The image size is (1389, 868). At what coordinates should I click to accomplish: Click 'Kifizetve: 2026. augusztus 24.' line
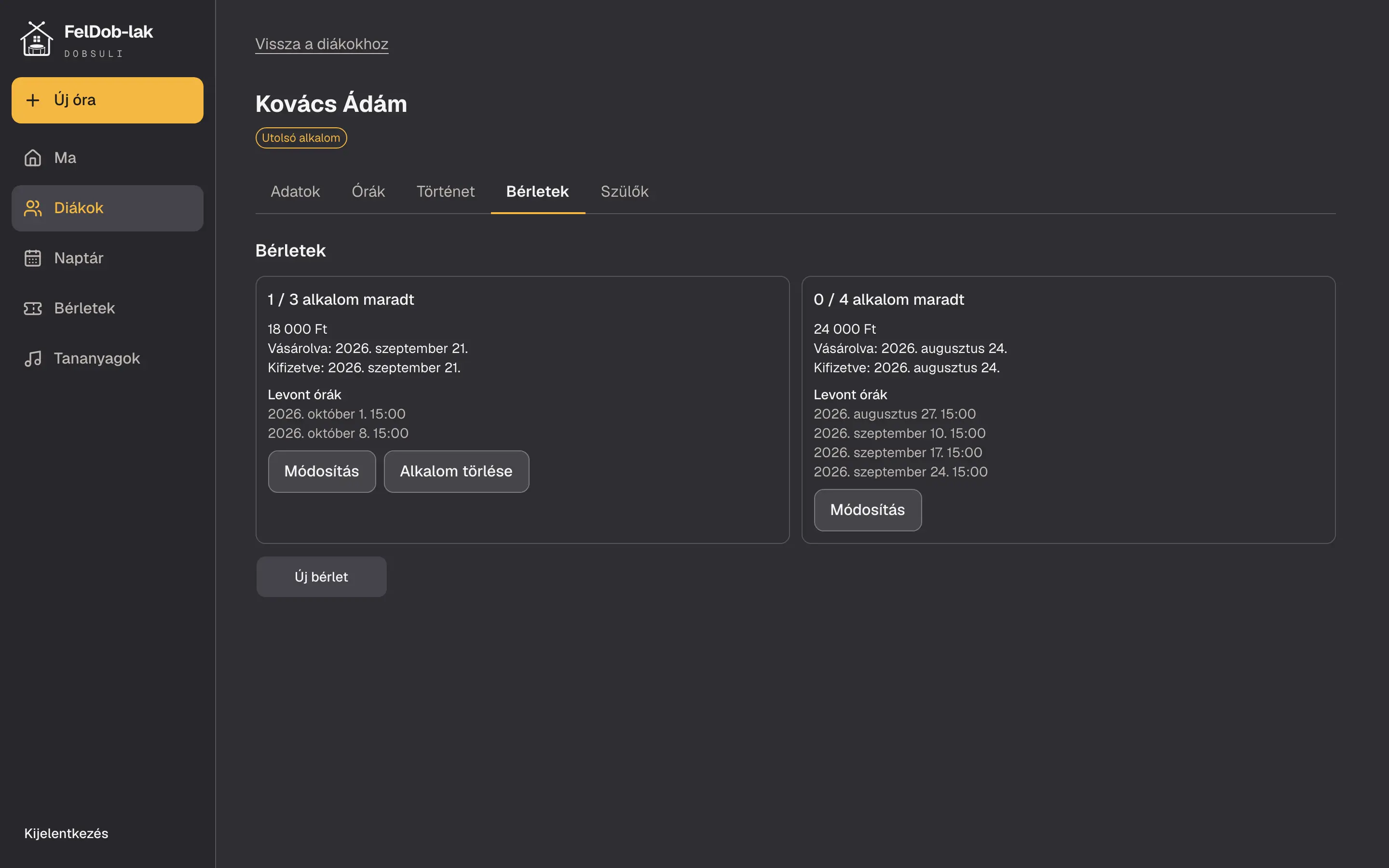click(x=906, y=367)
